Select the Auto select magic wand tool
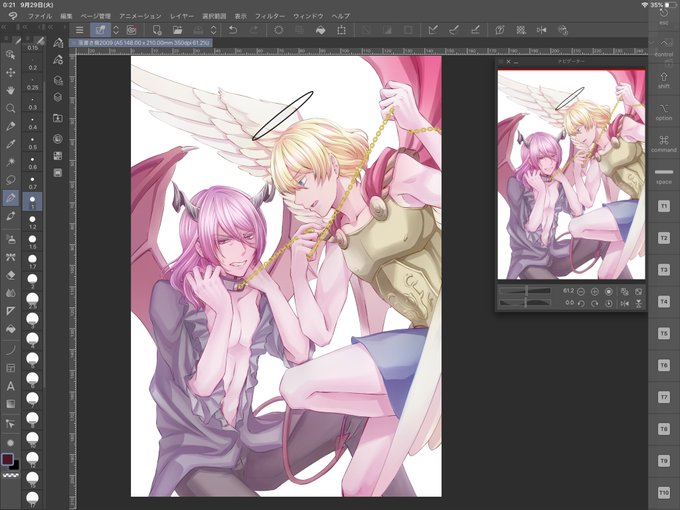This screenshot has height=510, width=680. click(x=11, y=162)
